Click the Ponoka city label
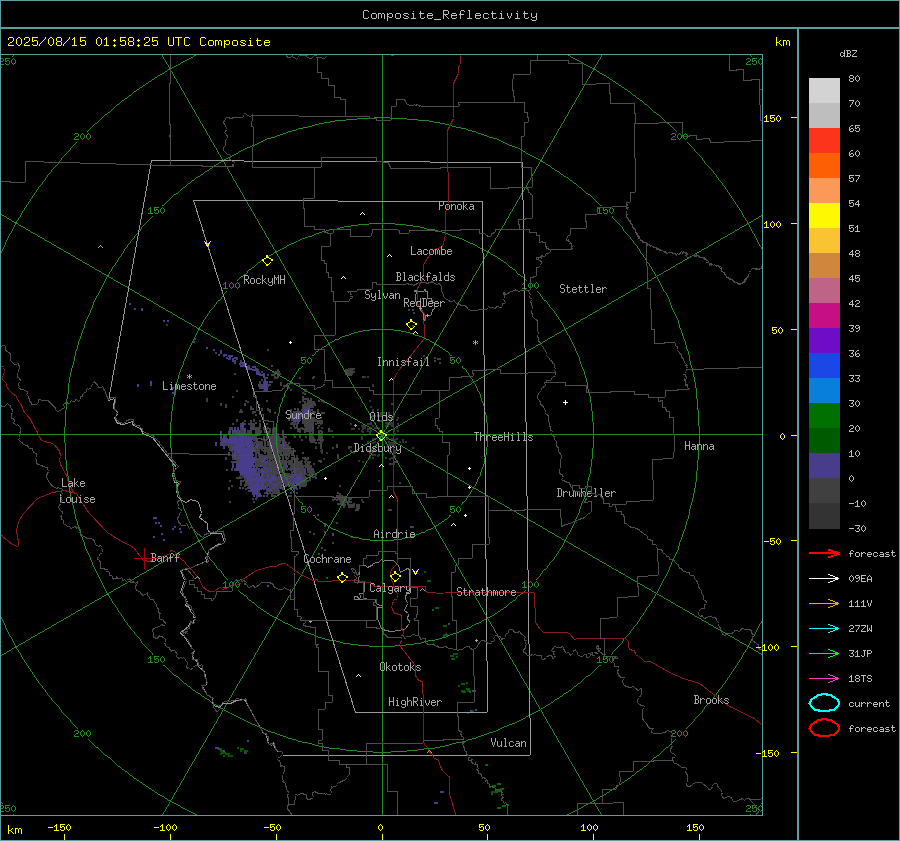The image size is (900, 841). pyautogui.click(x=456, y=206)
